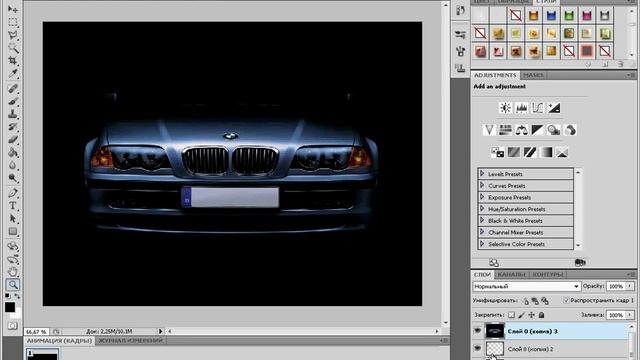Image resolution: width=640 pixels, height=360 pixels.
Task: Switch to the ЖУРНАЛ ИЗМЕРЕНИЙ tab
Action: click(131, 340)
